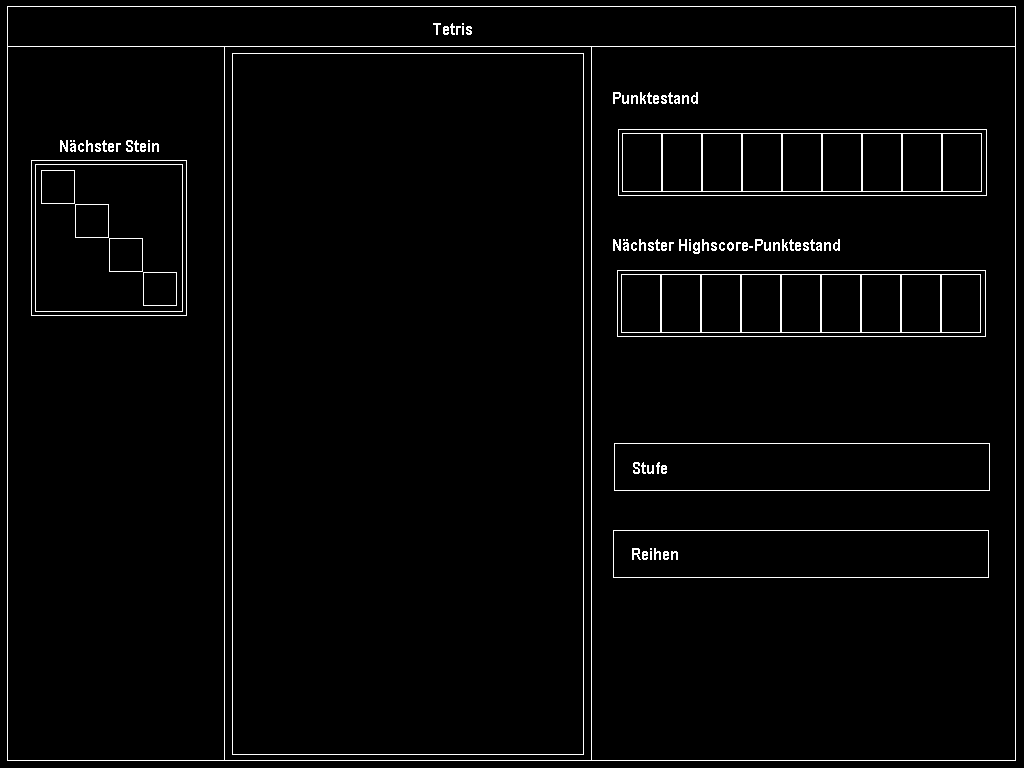
Task: Click the bottom-right square of the next piece preview
Action: click(160, 289)
